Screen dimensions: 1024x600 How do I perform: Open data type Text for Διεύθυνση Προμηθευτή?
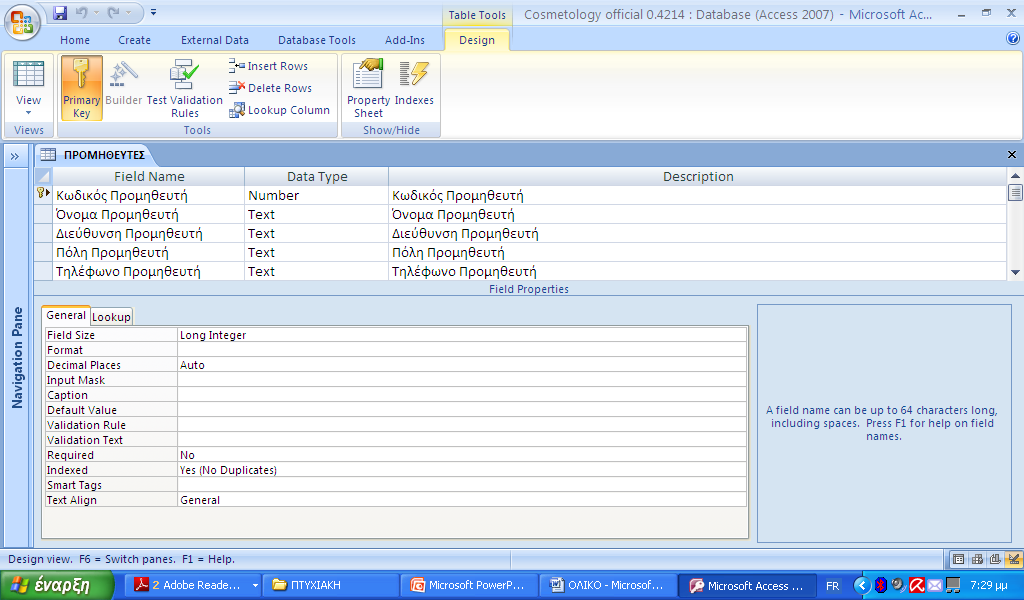[317, 233]
